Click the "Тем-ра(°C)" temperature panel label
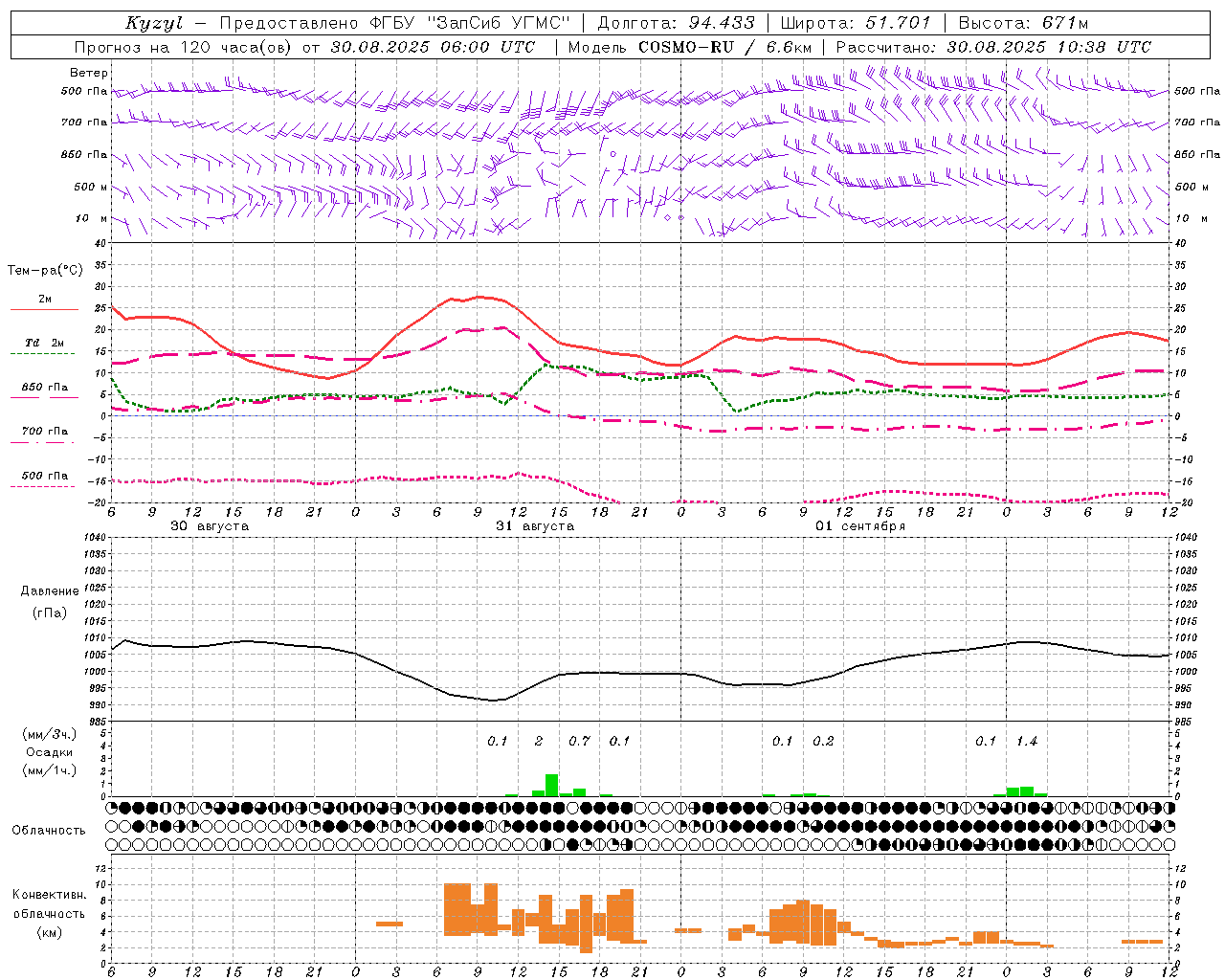The width and height of the screenshot is (1225, 980). pyautogui.click(x=45, y=271)
